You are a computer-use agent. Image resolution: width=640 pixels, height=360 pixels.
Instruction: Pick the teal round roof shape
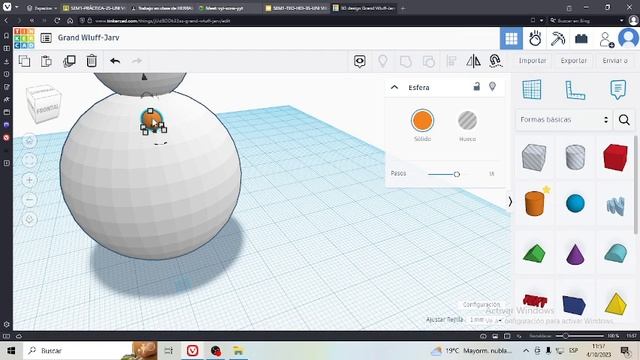tap(616, 253)
